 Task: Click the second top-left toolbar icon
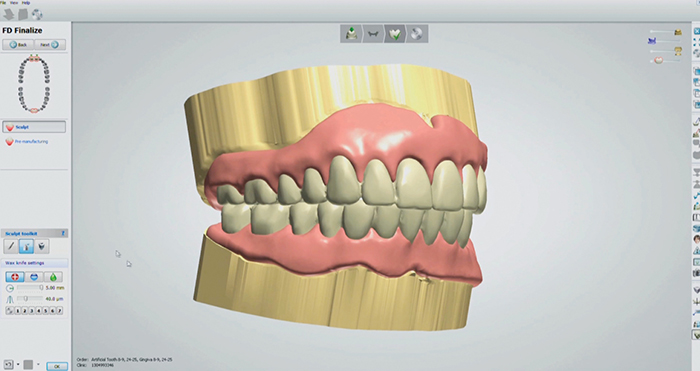pyautogui.click(x=23, y=15)
